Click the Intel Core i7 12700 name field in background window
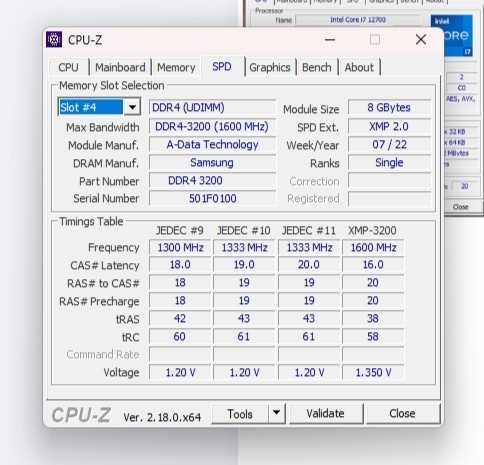The width and height of the screenshot is (484, 465). (358, 20)
